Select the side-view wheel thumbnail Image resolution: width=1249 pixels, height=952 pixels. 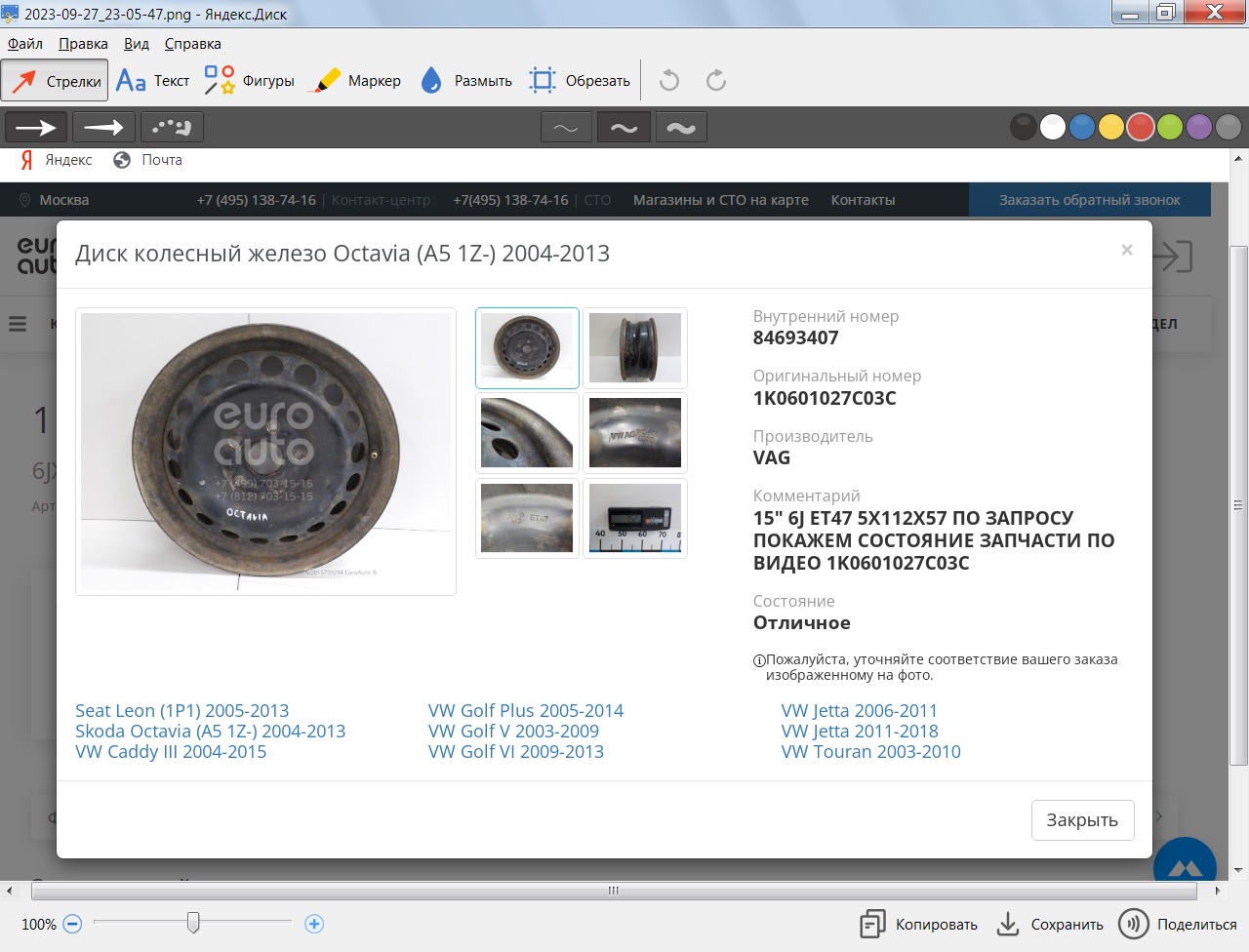[x=635, y=348]
